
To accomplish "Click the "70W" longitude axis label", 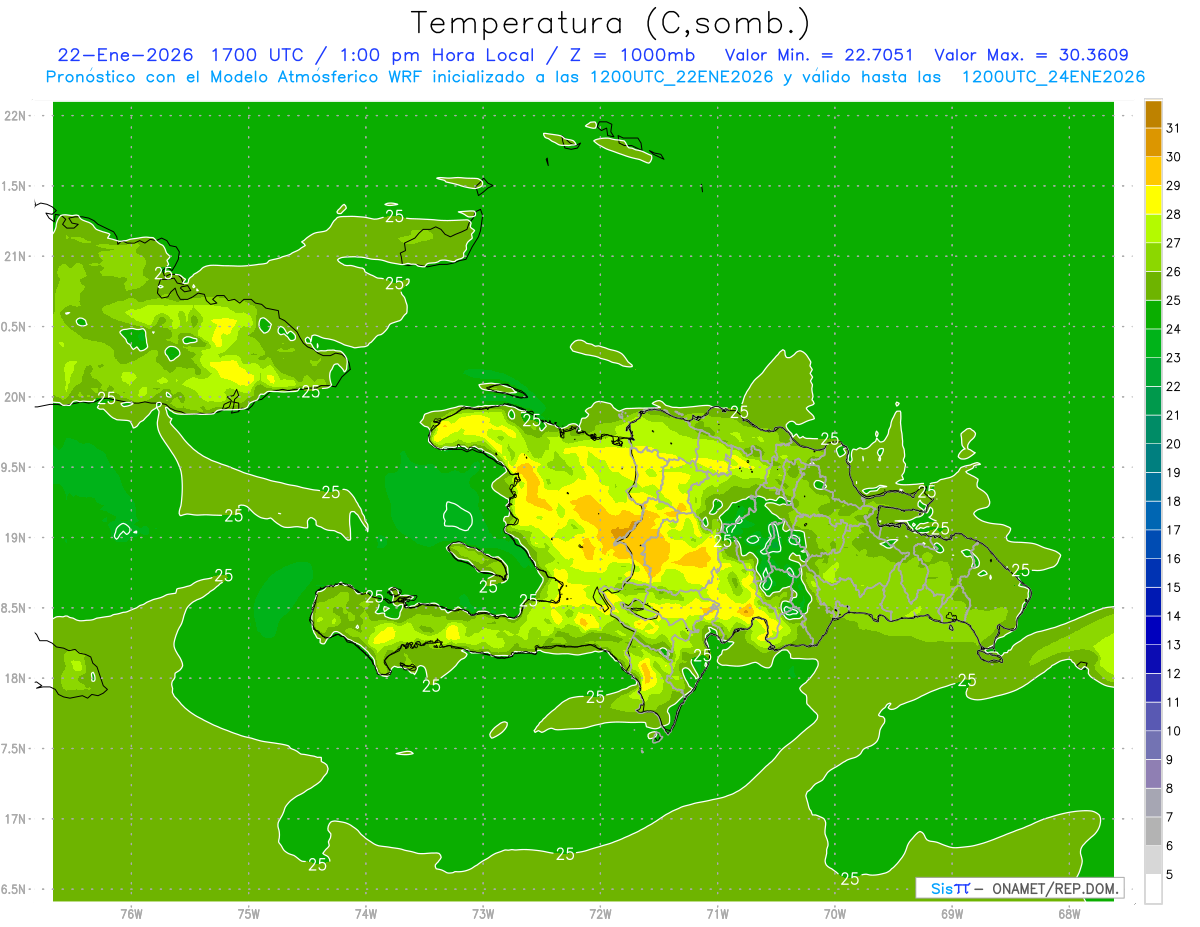I will (x=834, y=914).
